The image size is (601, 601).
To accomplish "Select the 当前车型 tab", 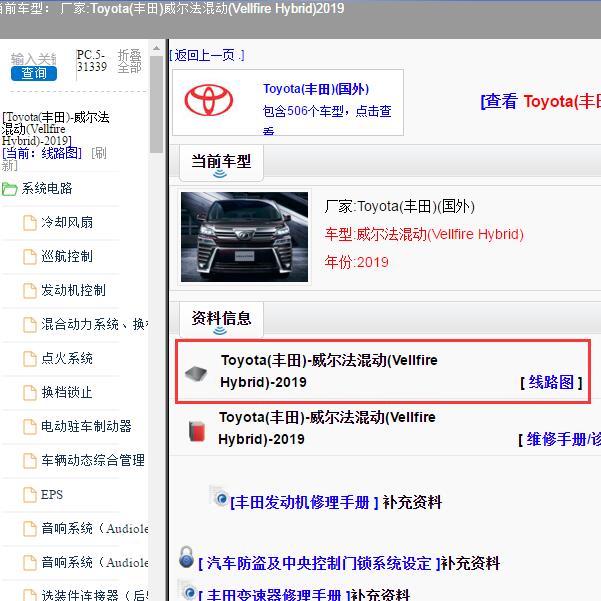I will click(x=221, y=162).
